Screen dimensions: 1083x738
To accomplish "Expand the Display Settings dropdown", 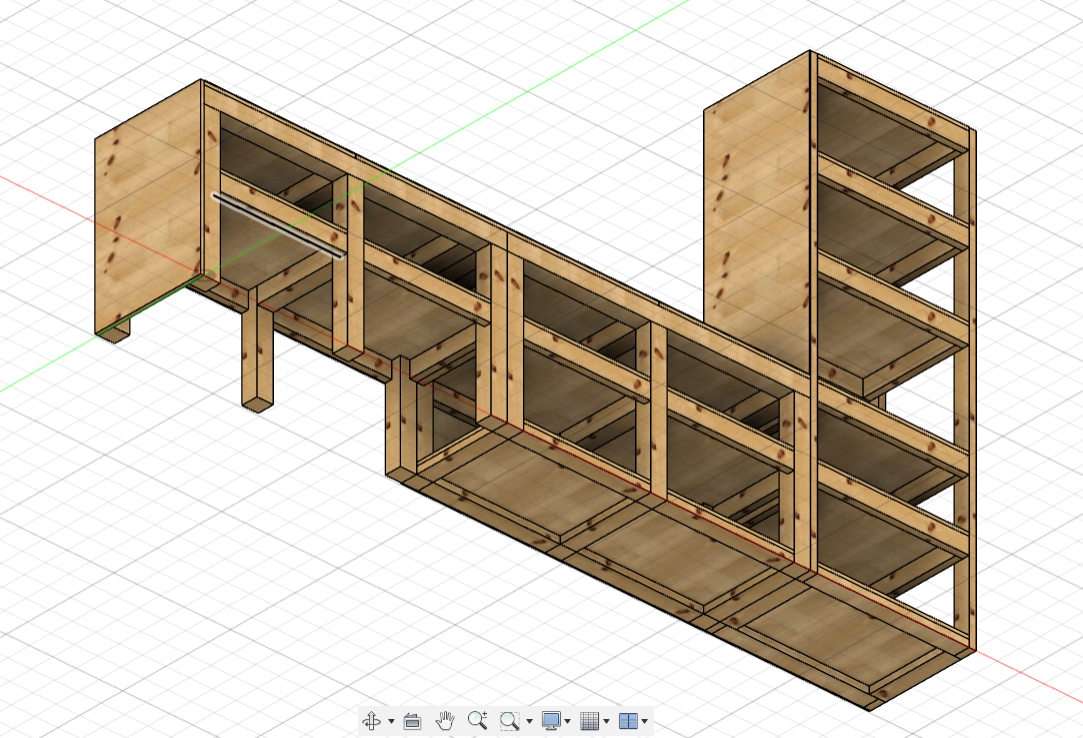I will [568, 719].
